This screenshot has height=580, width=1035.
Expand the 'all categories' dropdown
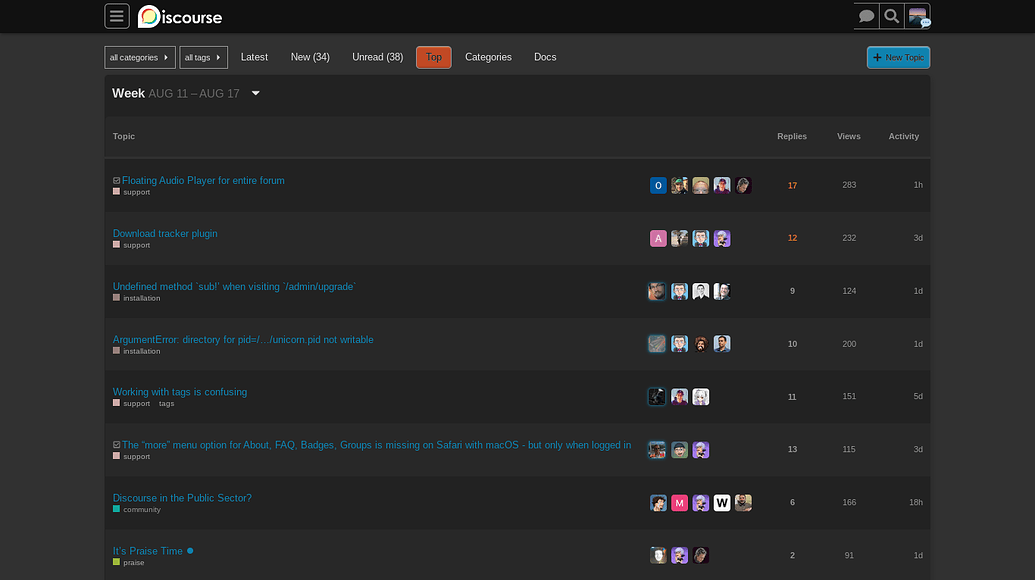[x=140, y=58]
